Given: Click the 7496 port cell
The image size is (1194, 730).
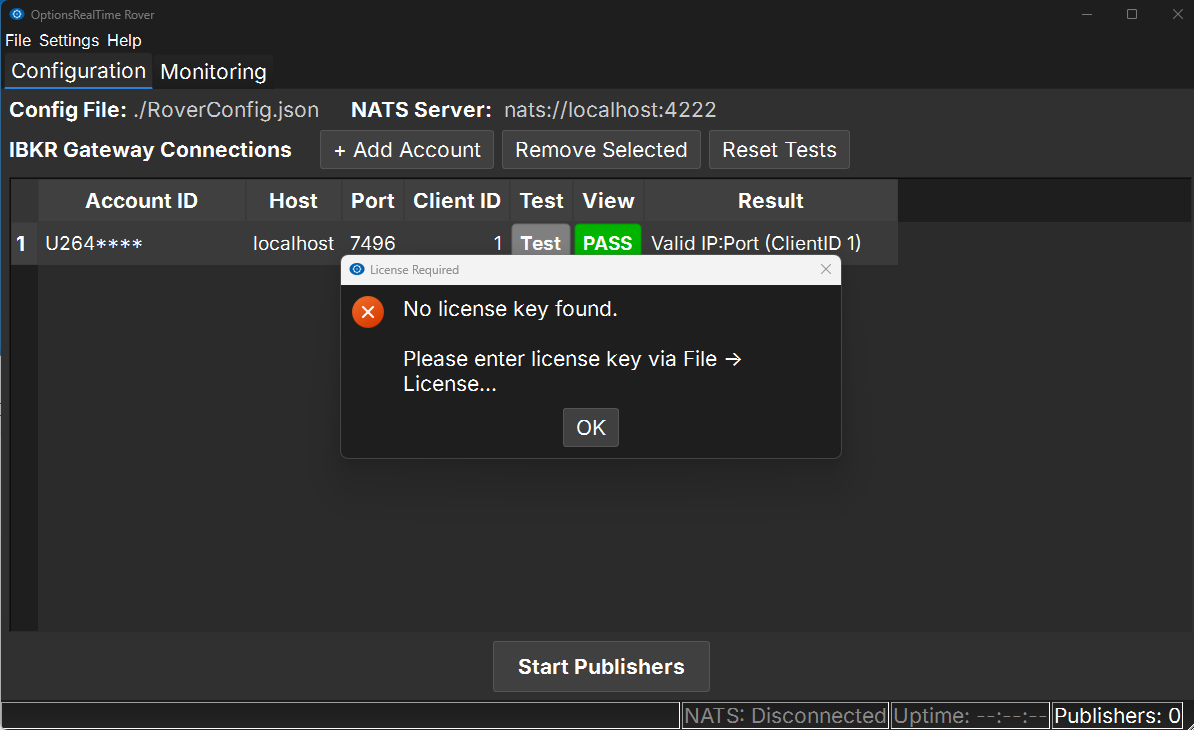Looking at the screenshot, I should (x=373, y=243).
